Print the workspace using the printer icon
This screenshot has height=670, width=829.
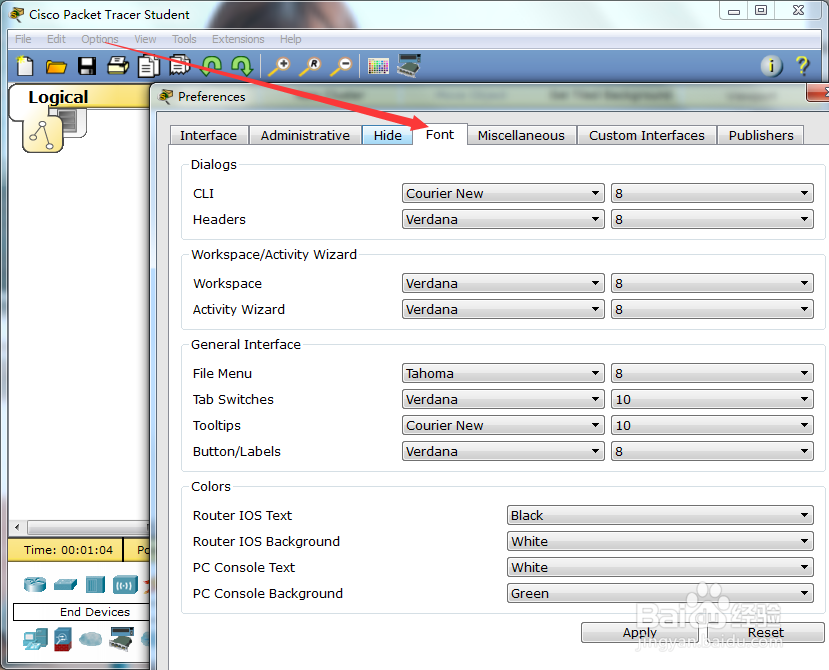tap(117, 65)
